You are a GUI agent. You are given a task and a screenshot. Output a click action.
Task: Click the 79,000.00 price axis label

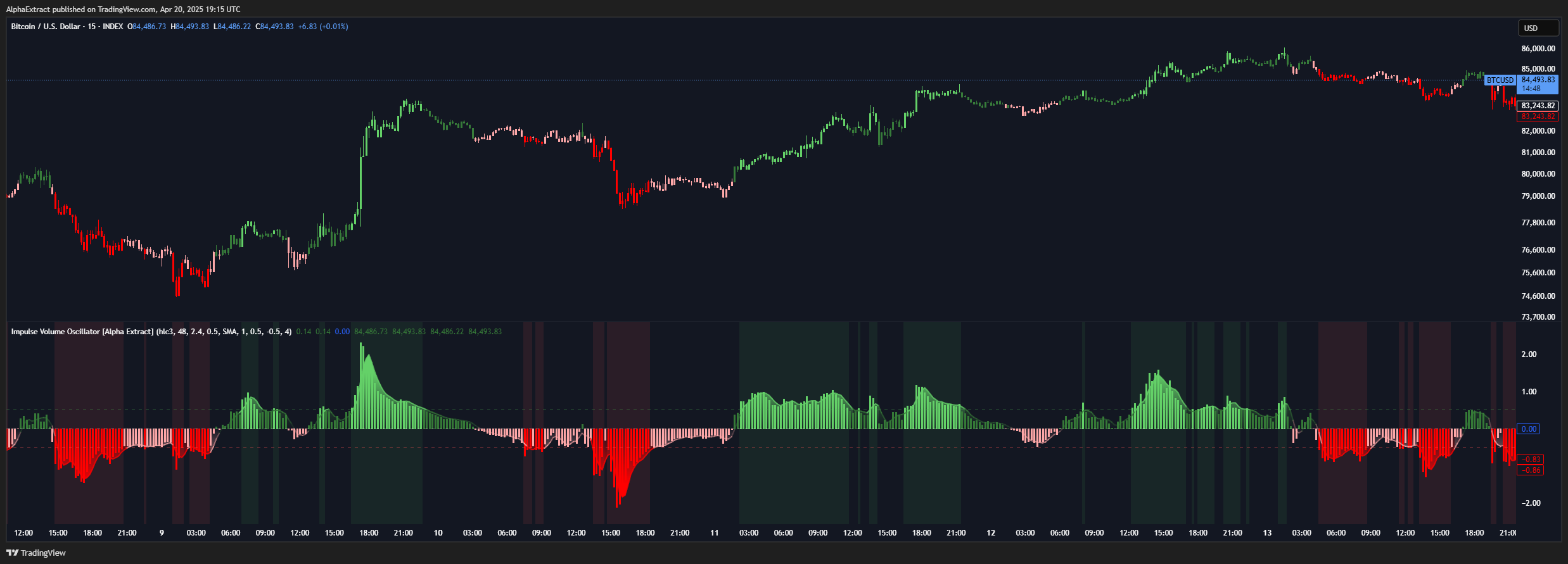1538,196
